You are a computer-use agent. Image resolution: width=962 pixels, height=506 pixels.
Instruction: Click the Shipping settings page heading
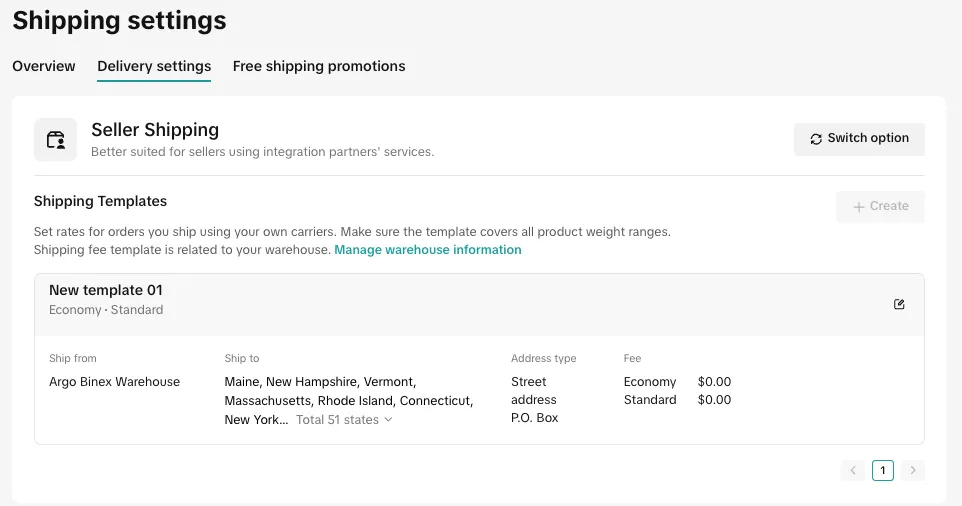point(119,20)
